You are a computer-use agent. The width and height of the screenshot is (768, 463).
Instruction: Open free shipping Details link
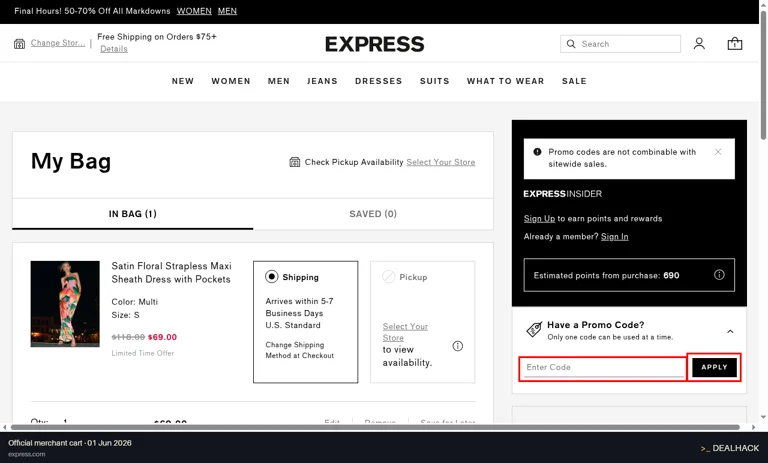click(x=114, y=49)
